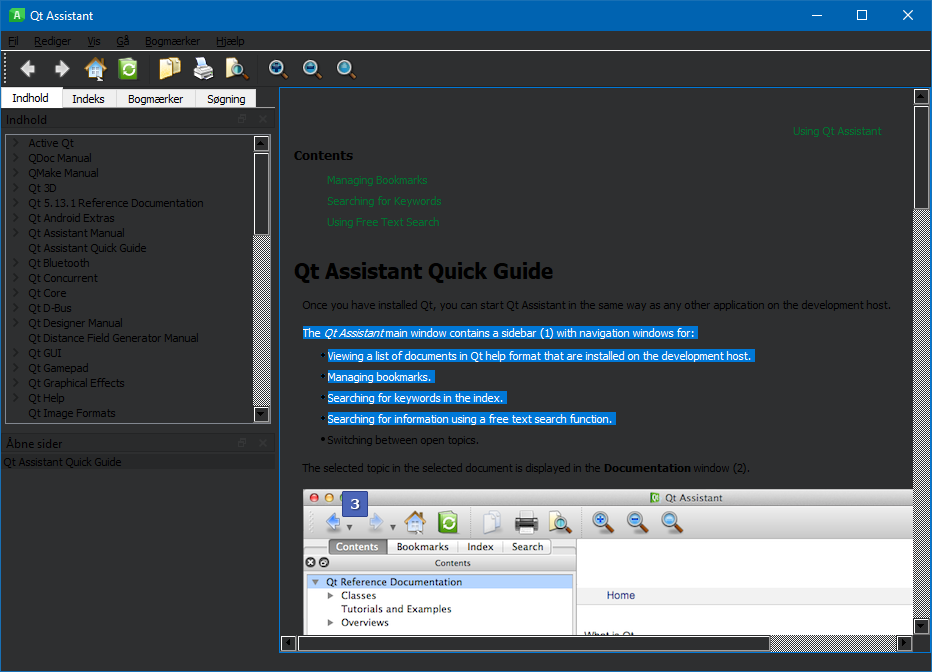Expand the Qt Assistant Manual node
The image size is (932, 672).
[x=16, y=233]
